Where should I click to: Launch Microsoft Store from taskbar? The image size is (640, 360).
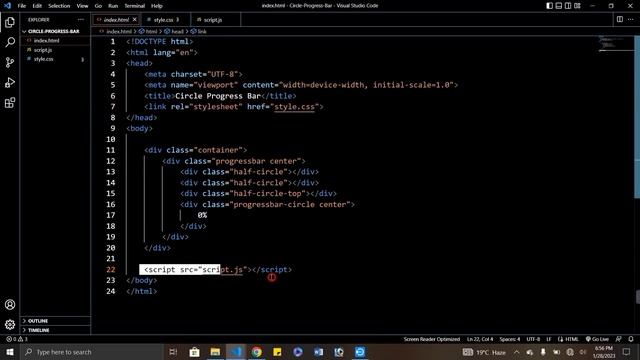point(194,352)
